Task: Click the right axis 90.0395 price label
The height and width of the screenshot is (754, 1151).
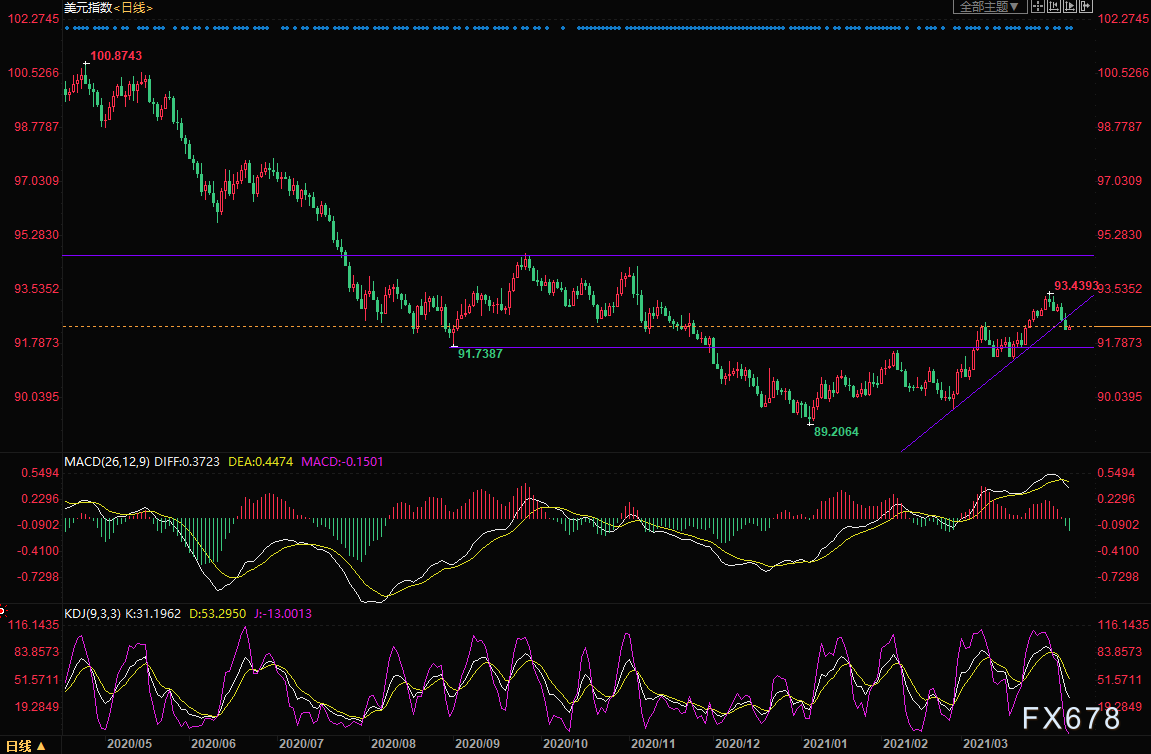Action: [1119, 397]
